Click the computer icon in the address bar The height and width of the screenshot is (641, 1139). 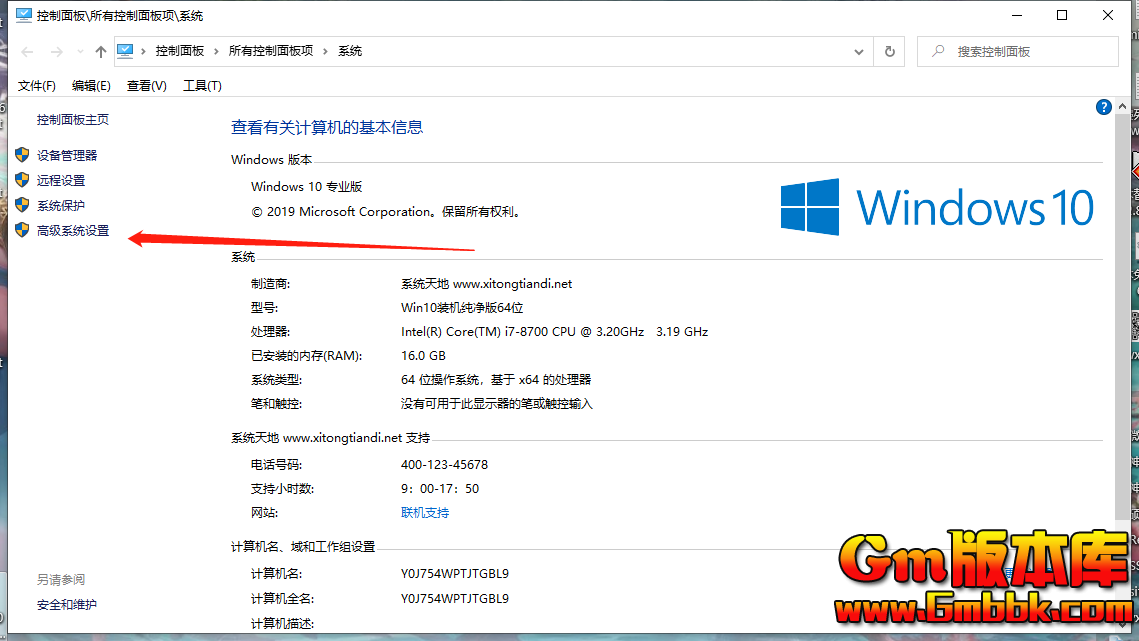[x=126, y=51]
